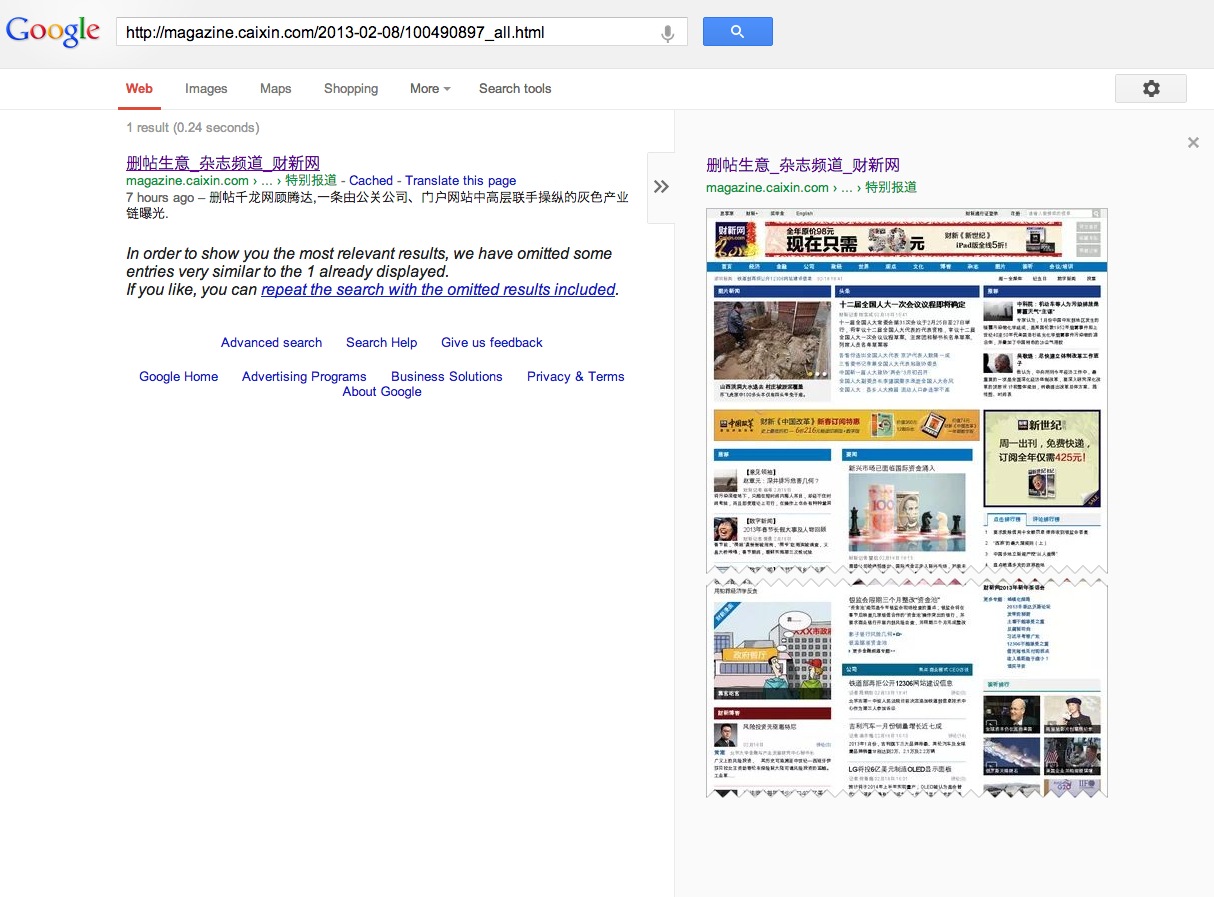This screenshot has height=897, width=1214.
Task: Click the preview pane title 删帖生意 link
Action: tap(803, 165)
